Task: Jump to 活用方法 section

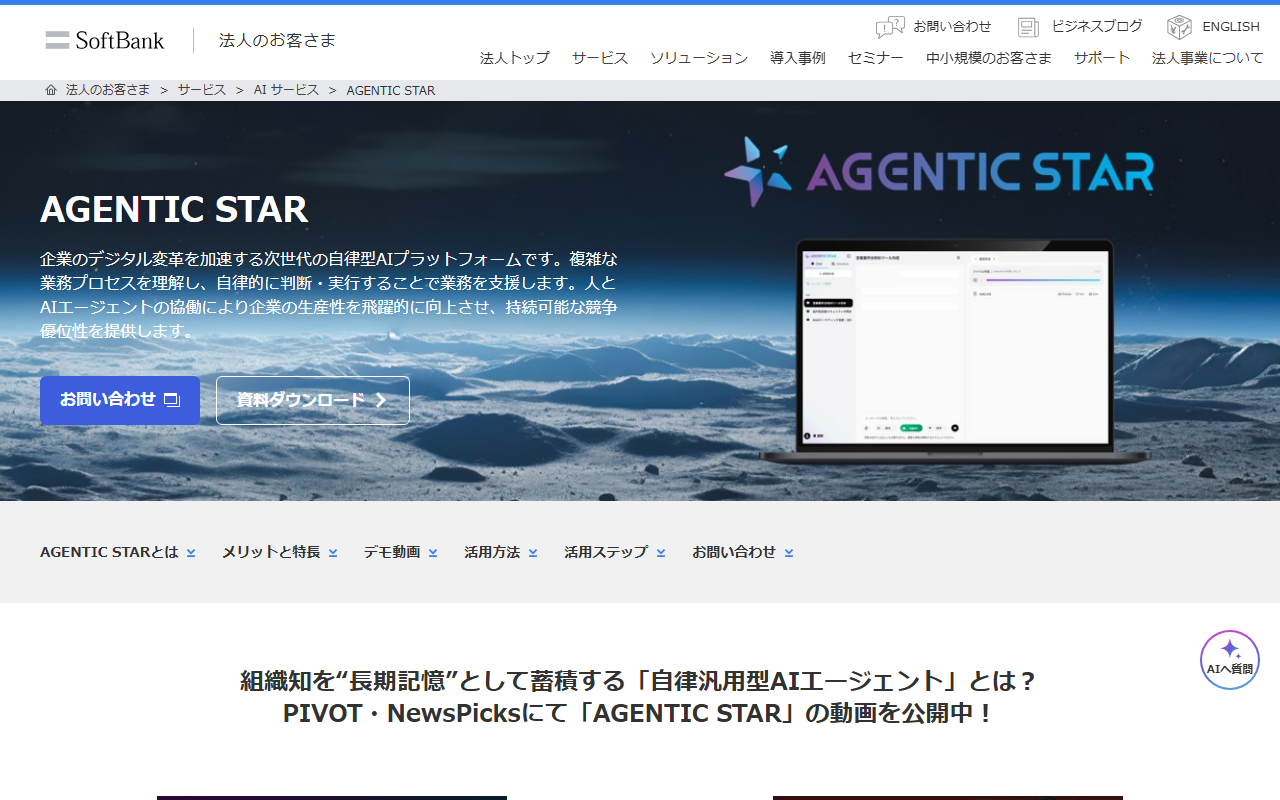Action: click(x=500, y=552)
